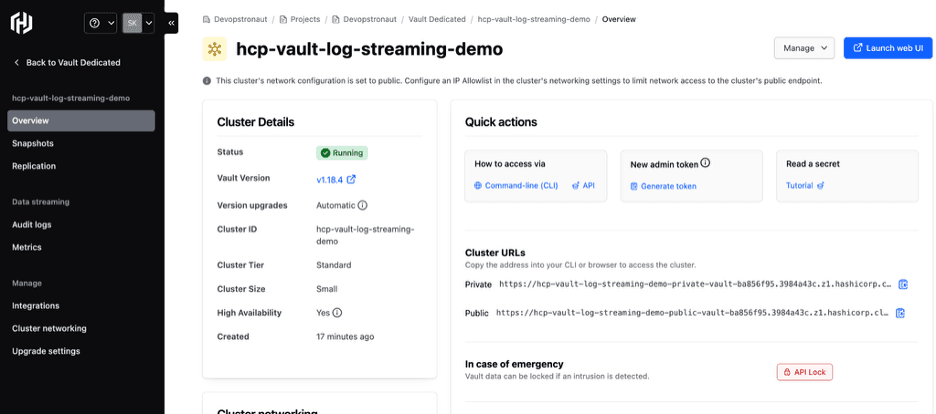Copy the Private cluster URL

[901, 284]
